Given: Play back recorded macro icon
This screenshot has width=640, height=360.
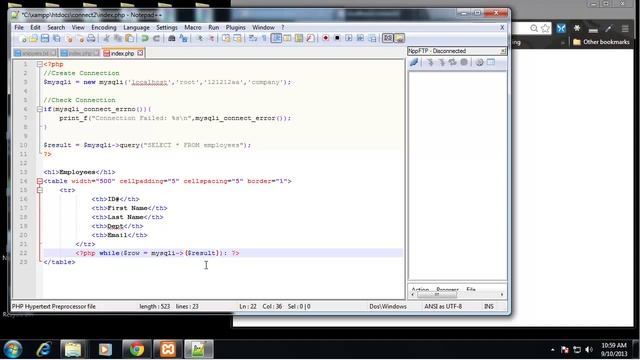Looking at the screenshot, I should click(348, 38).
